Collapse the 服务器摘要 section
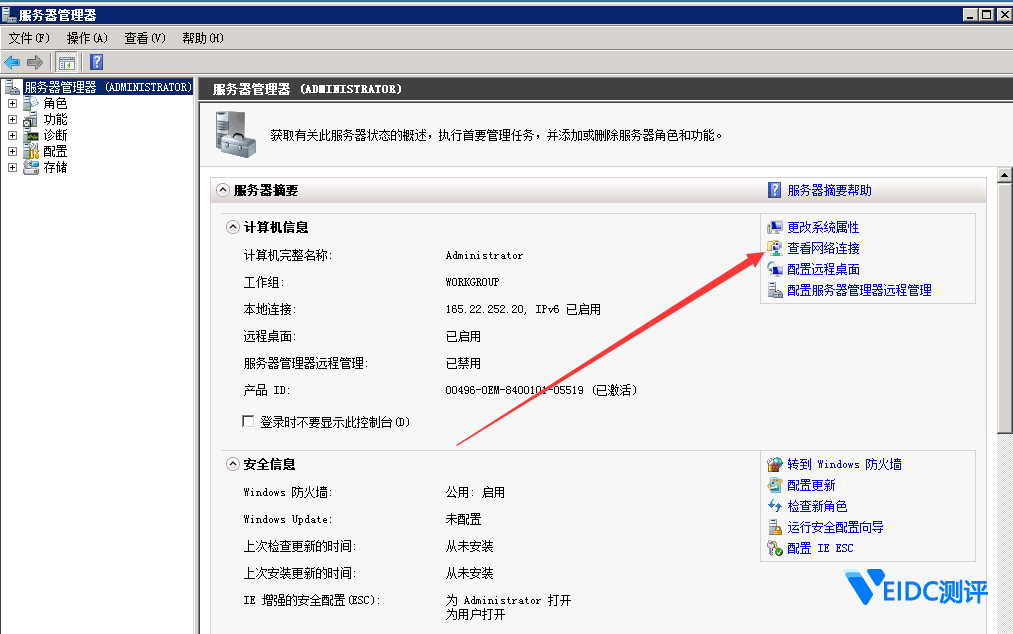This screenshot has width=1013, height=634. pyautogui.click(x=222, y=190)
